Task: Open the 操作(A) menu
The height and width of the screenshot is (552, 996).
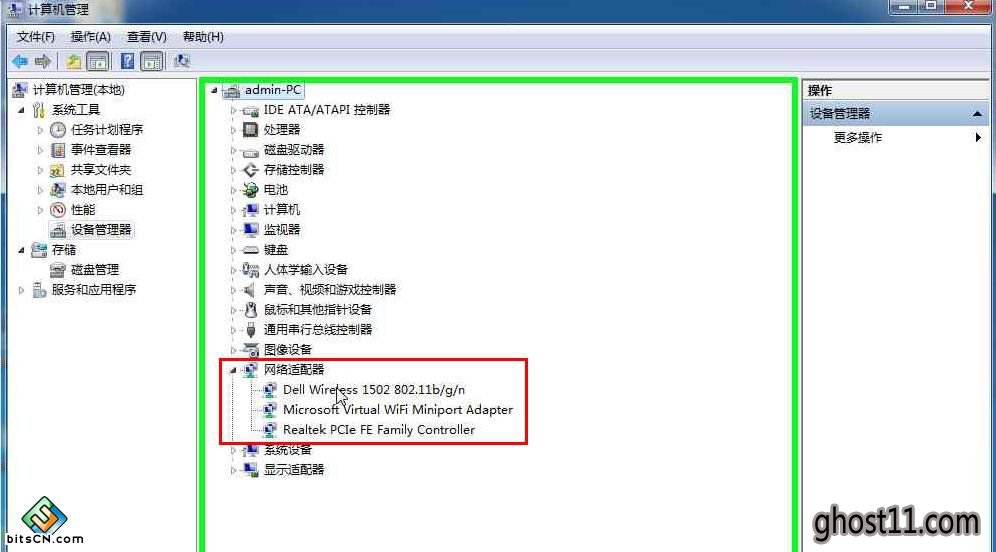Action: click(90, 37)
